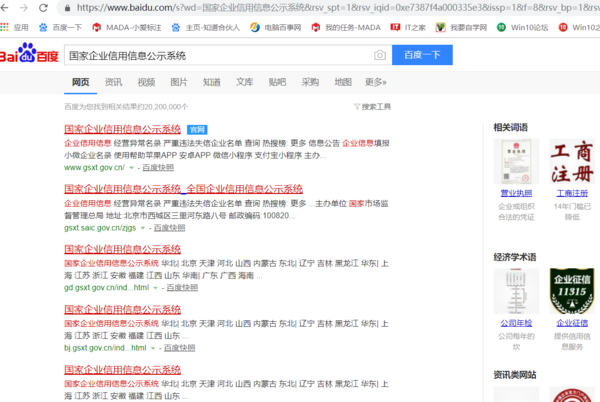Open the MADA-小爱标注 bookmark
Screen dimensions: 600x402
pyautogui.click(x=127, y=28)
